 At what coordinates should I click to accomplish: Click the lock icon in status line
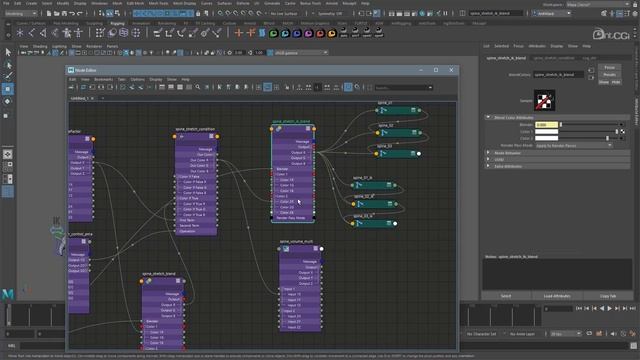[x=198, y=13]
